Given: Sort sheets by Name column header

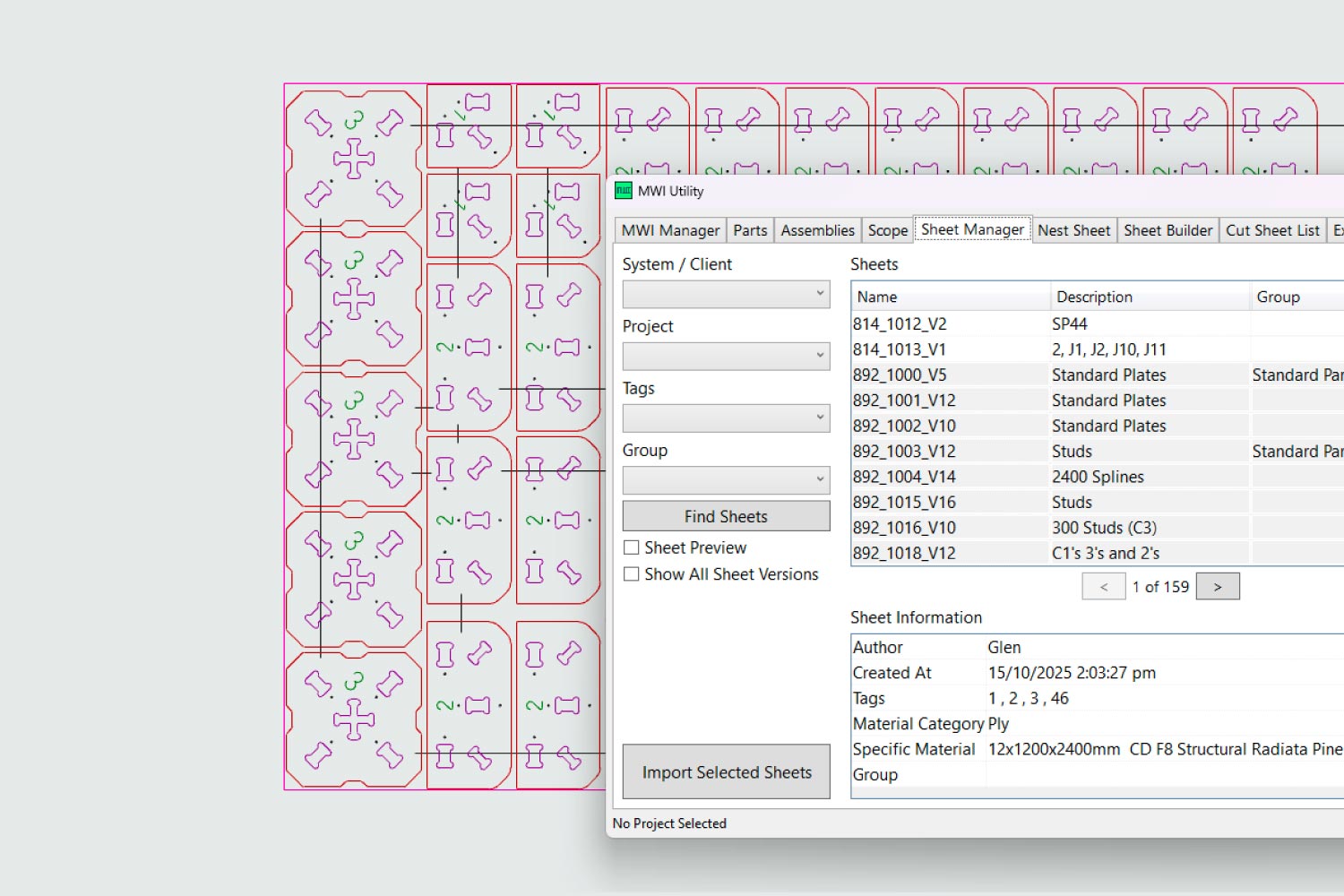Looking at the screenshot, I should [x=951, y=297].
